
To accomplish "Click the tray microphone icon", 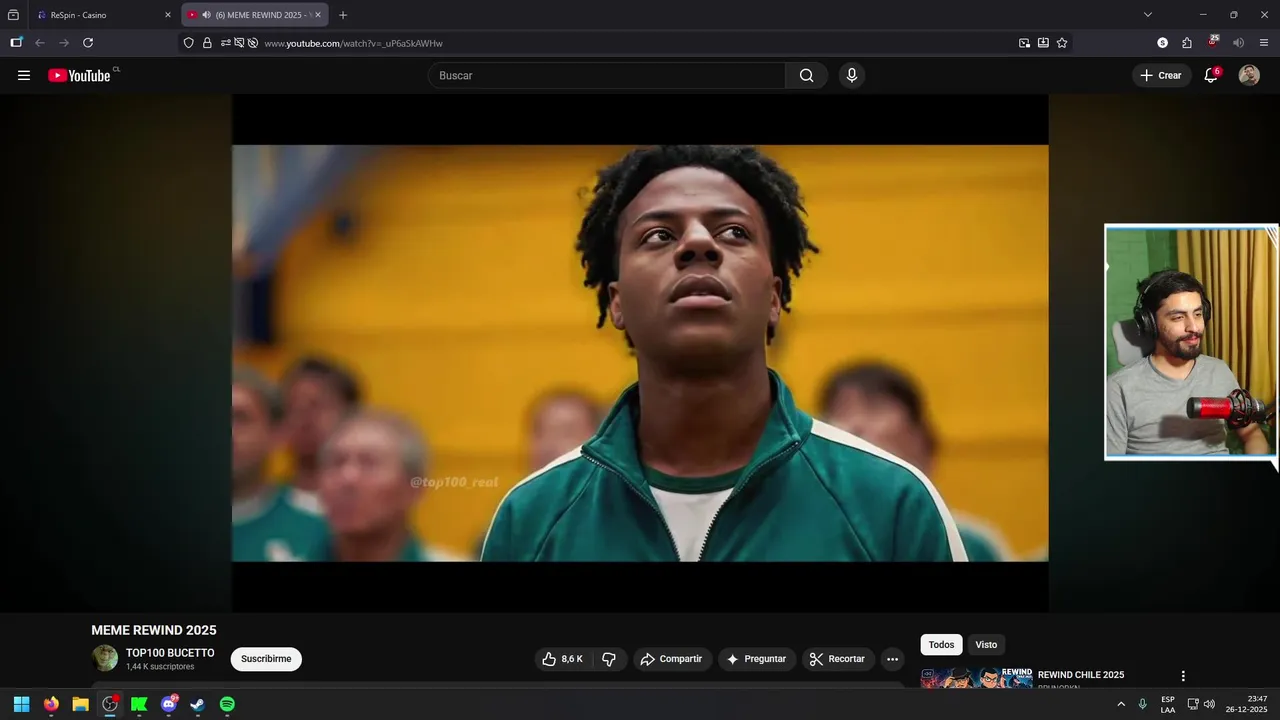I will (x=1142, y=704).
